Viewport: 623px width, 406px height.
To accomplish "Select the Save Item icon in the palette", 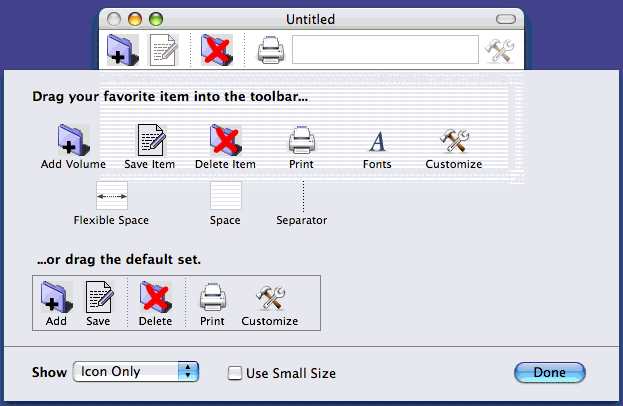I will click(x=150, y=141).
